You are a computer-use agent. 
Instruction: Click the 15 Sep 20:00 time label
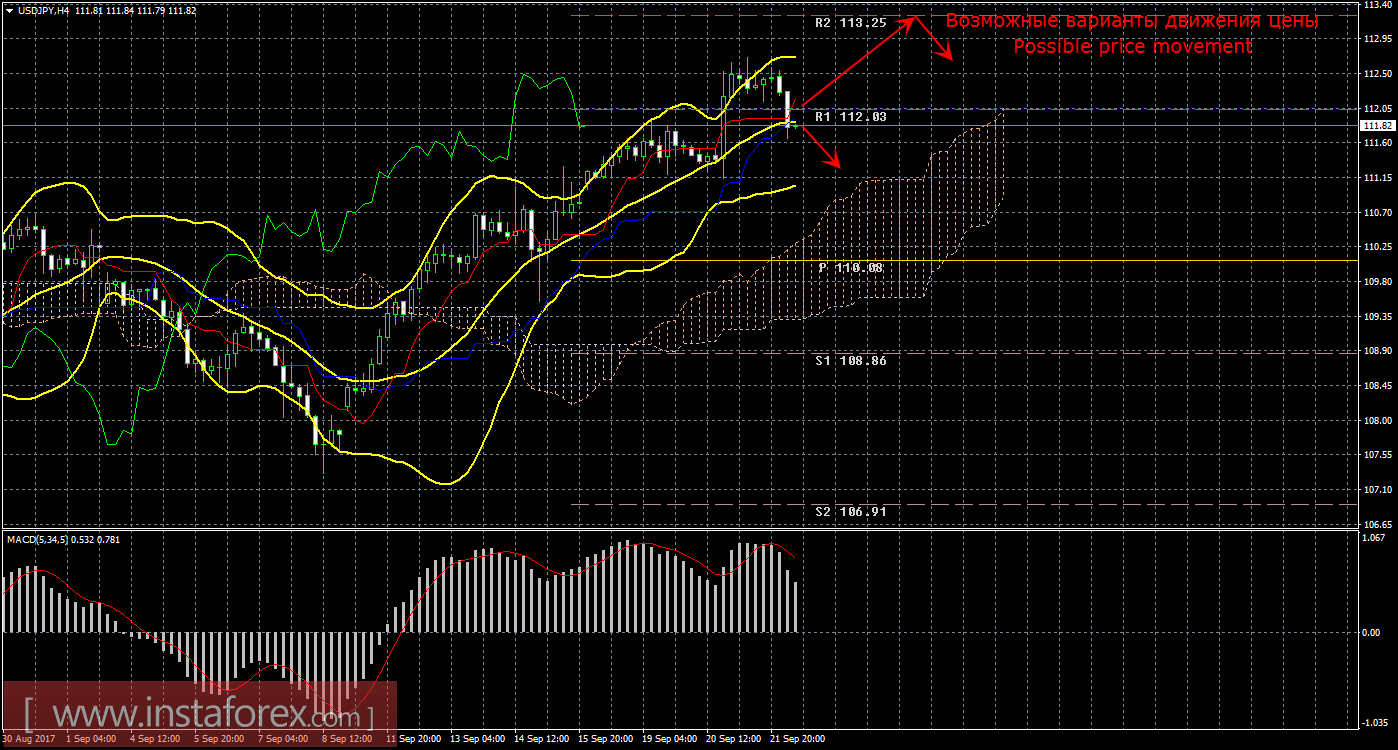[604, 739]
